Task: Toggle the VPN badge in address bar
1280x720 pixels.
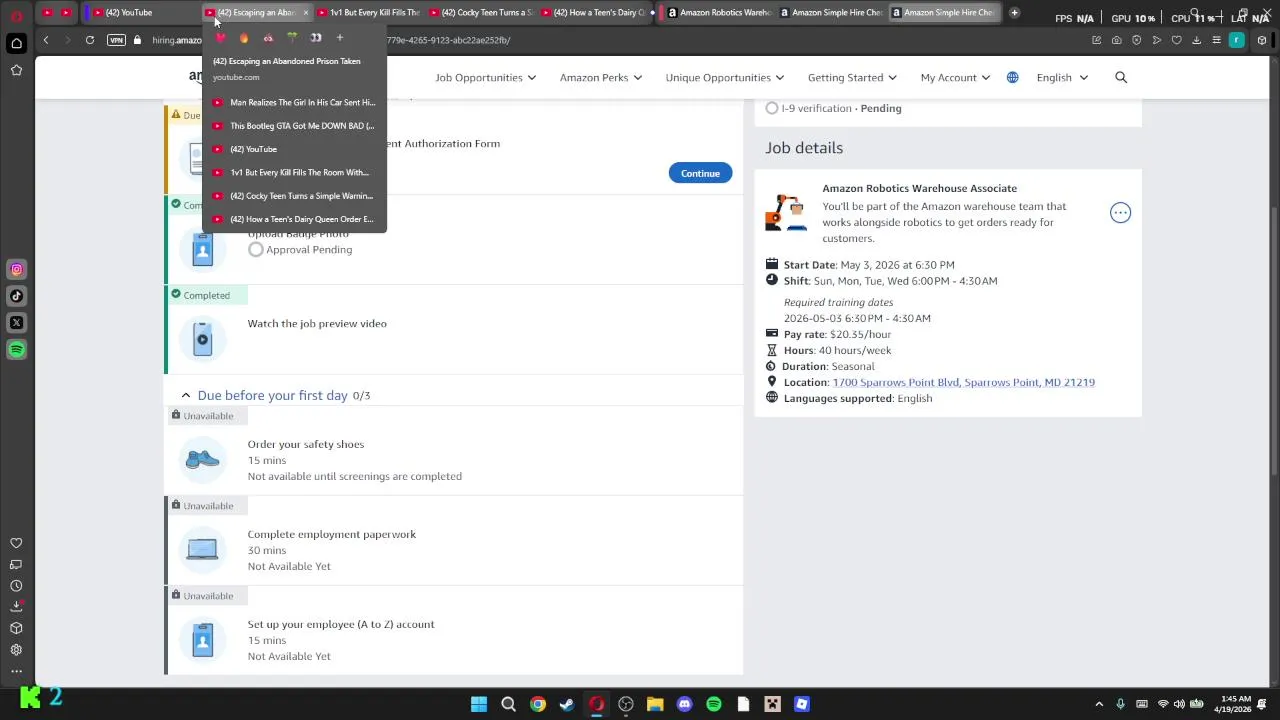Action: (116, 40)
